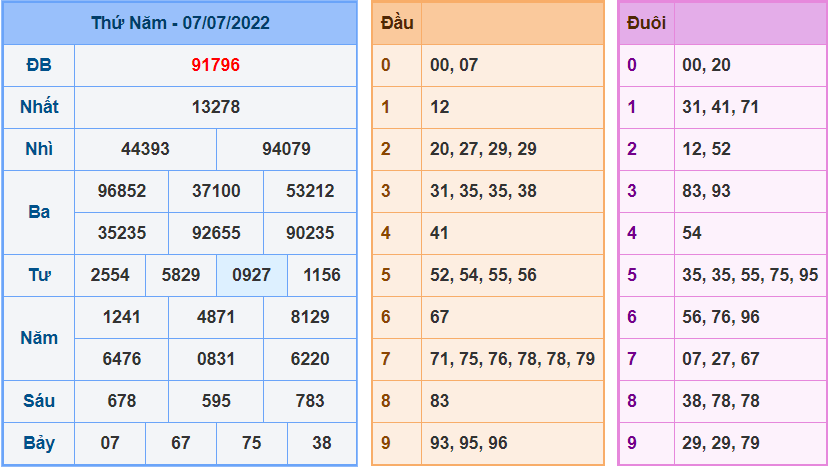Select second prize number 44393
829x467 pixels.
pos(145,149)
